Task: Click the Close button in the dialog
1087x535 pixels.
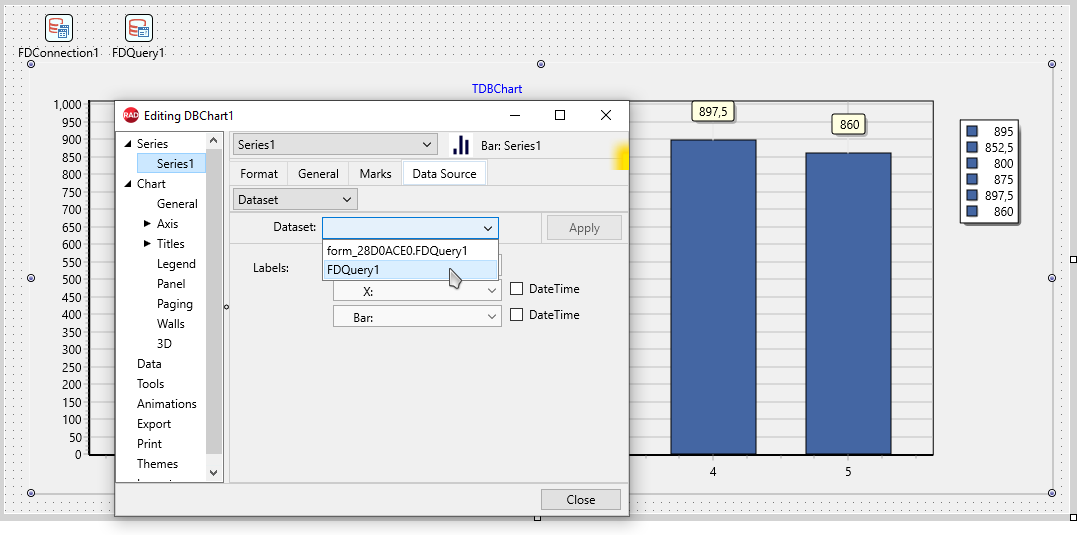Action: (580, 500)
